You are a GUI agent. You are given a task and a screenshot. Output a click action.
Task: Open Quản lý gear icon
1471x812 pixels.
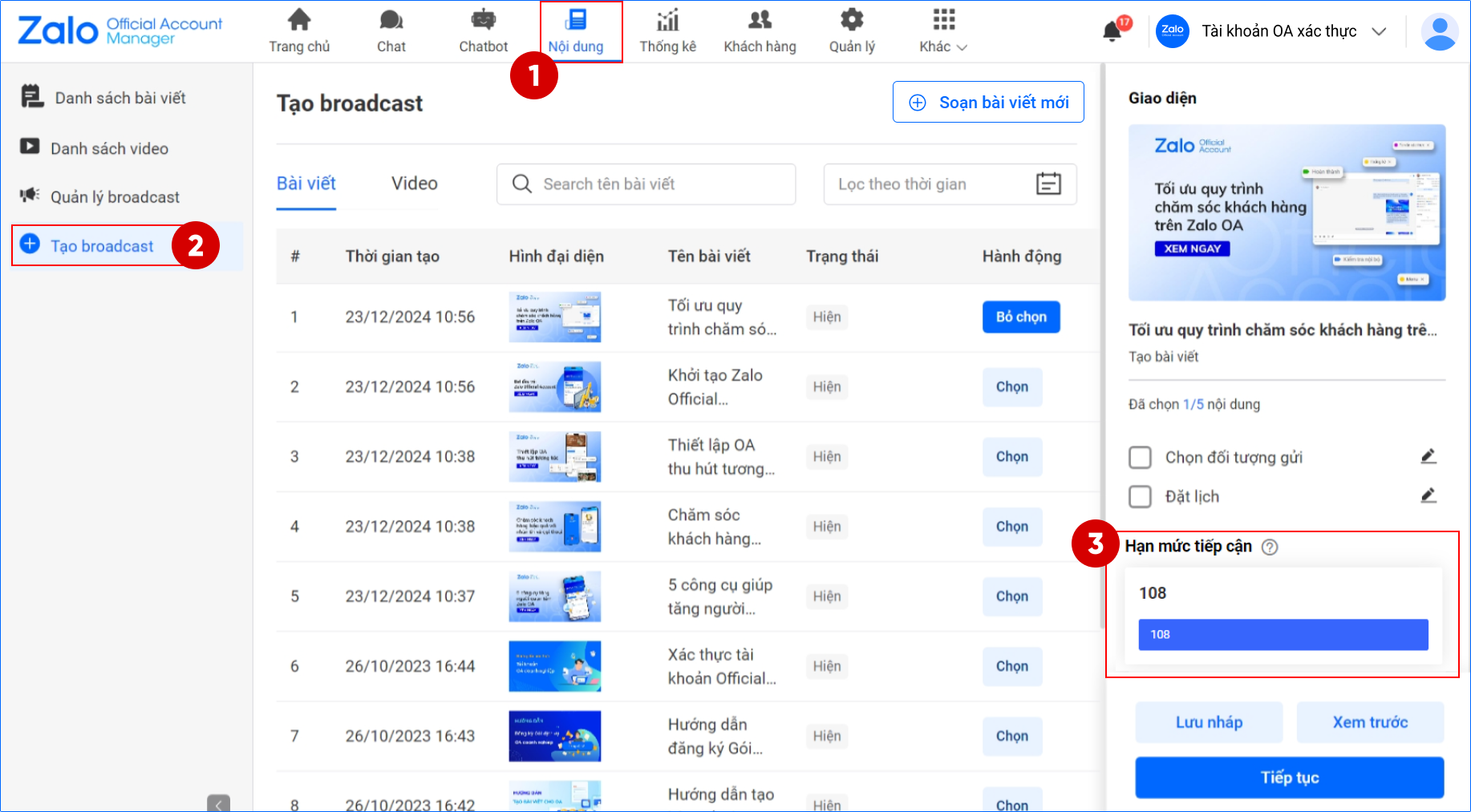(851, 20)
